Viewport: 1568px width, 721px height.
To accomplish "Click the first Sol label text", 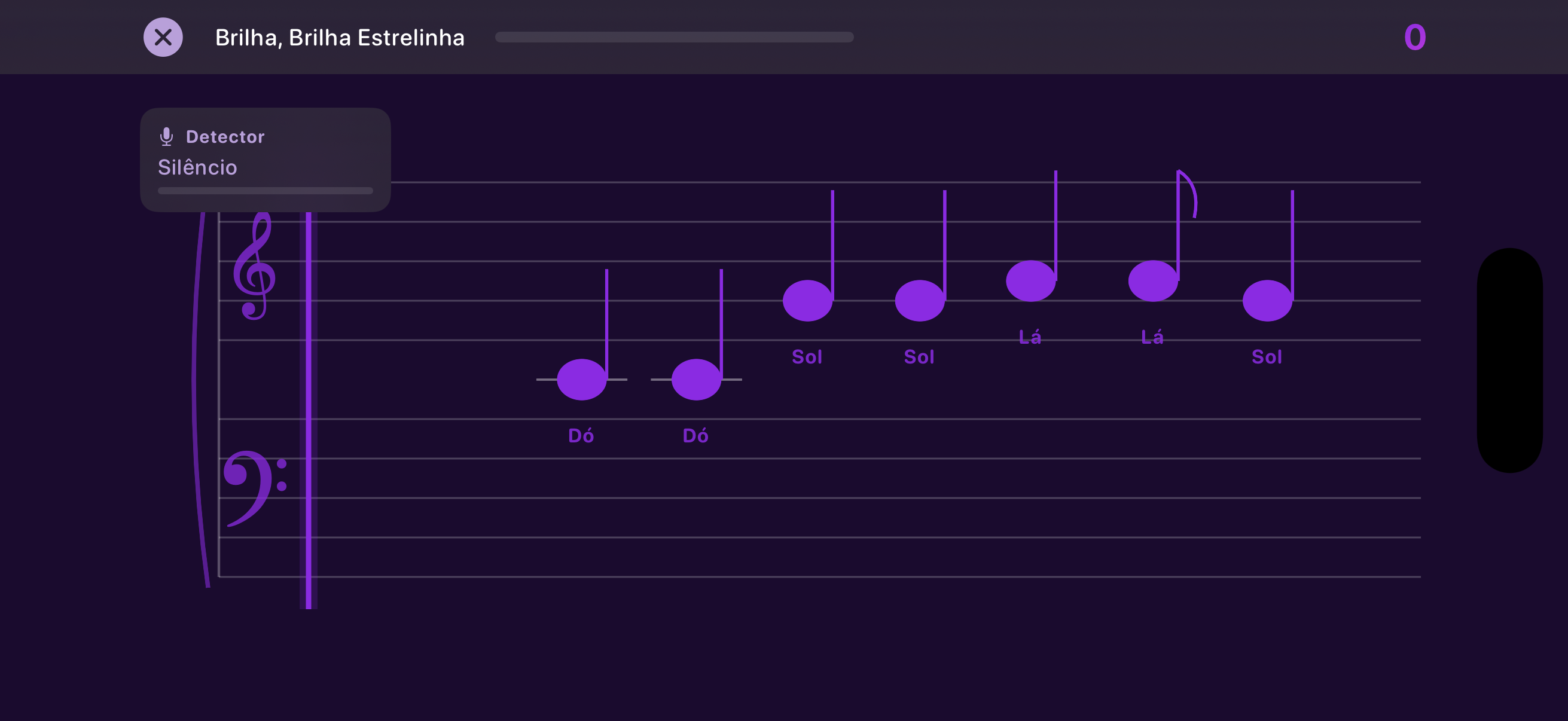I will coord(807,357).
